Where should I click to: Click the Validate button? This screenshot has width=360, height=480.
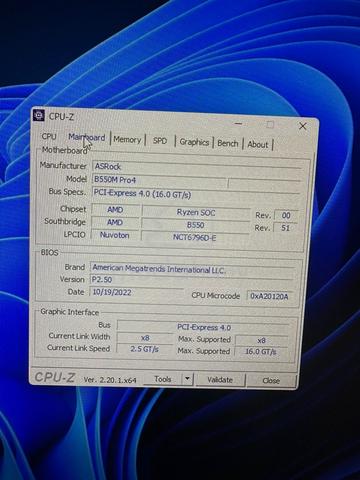[x=220, y=380]
